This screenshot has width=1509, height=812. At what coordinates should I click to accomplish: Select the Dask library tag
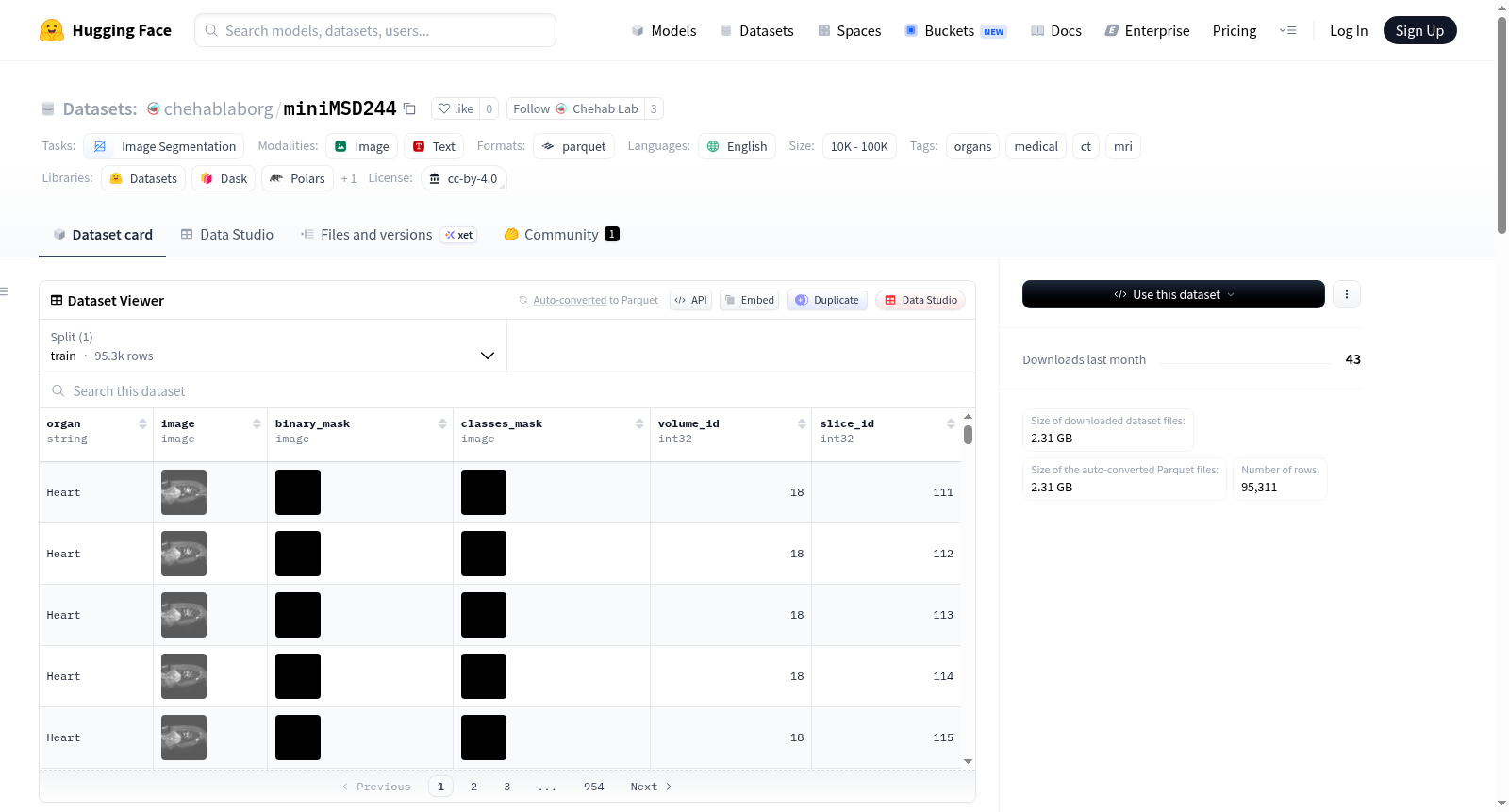[224, 178]
